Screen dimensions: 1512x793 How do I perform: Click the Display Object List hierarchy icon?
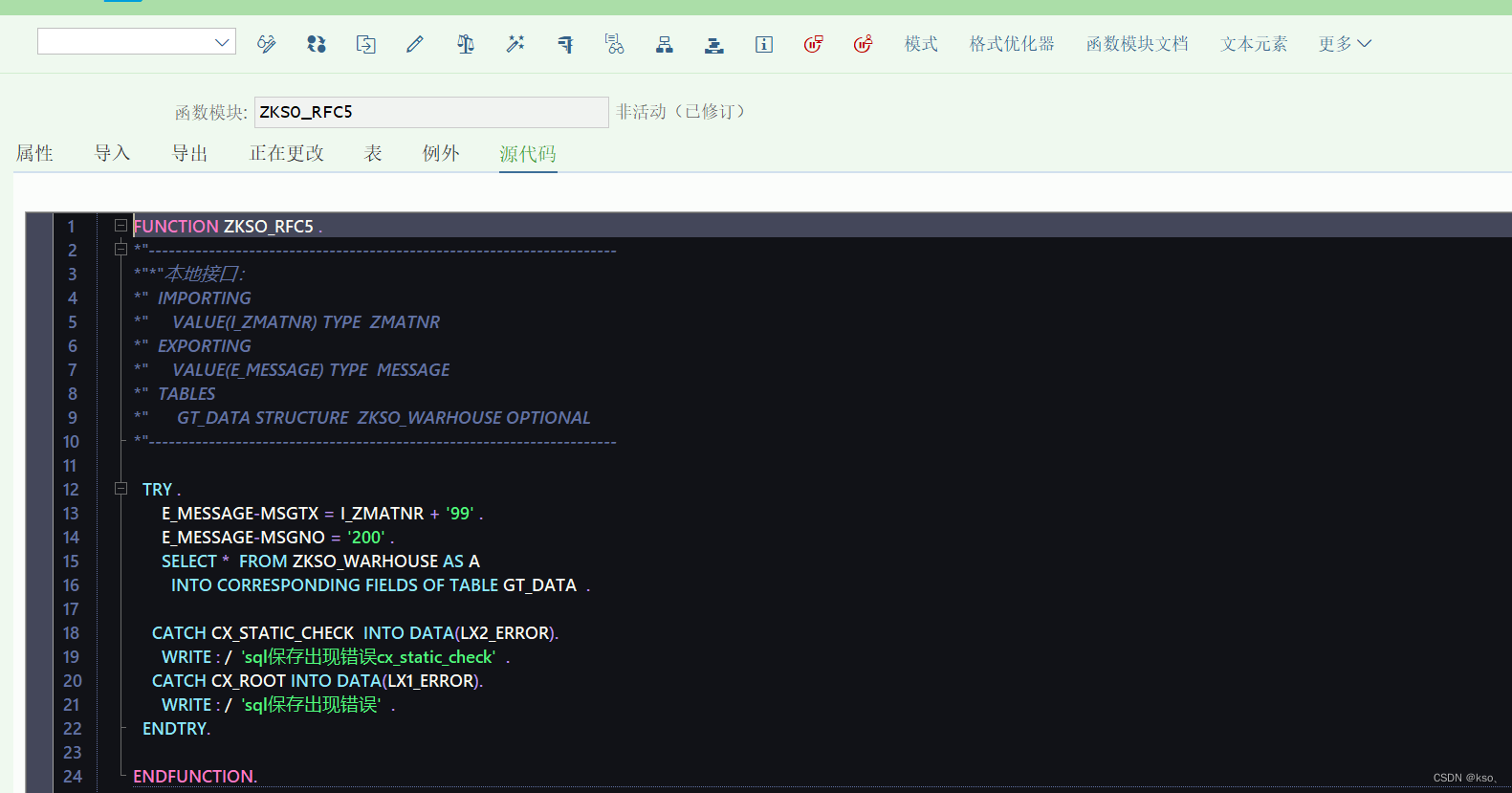tap(665, 44)
